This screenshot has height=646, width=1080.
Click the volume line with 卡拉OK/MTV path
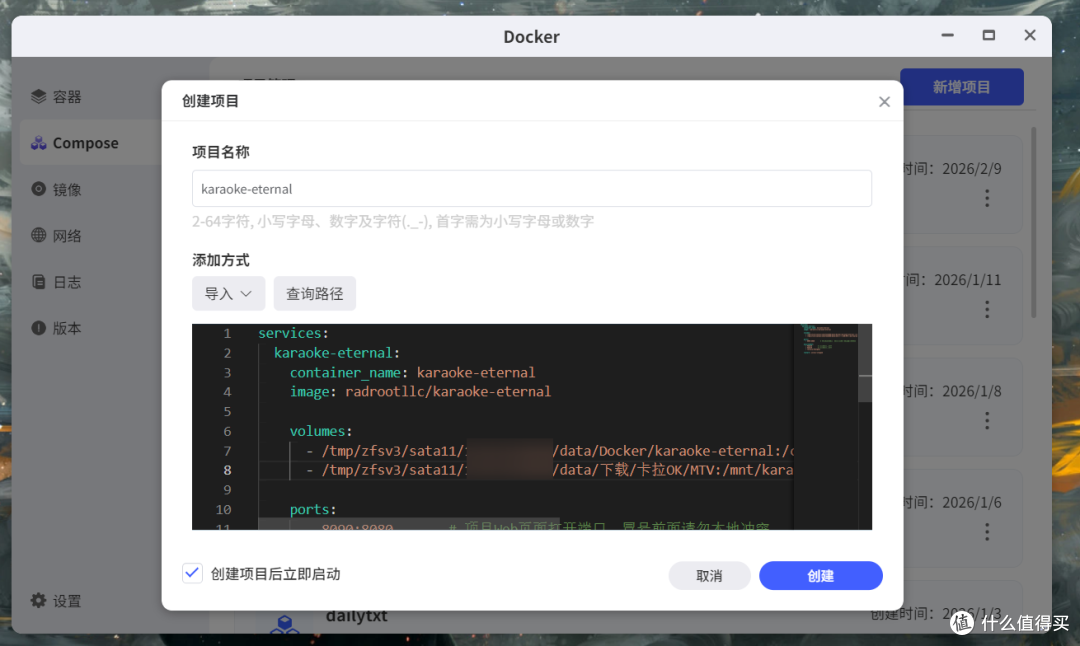[550, 470]
